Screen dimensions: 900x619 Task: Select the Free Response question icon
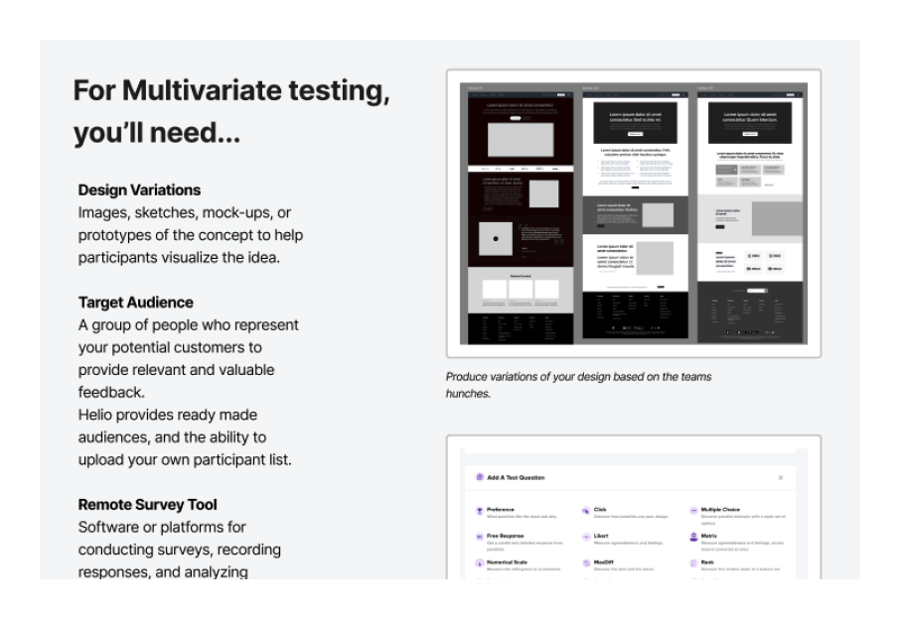tap(479, 537)
